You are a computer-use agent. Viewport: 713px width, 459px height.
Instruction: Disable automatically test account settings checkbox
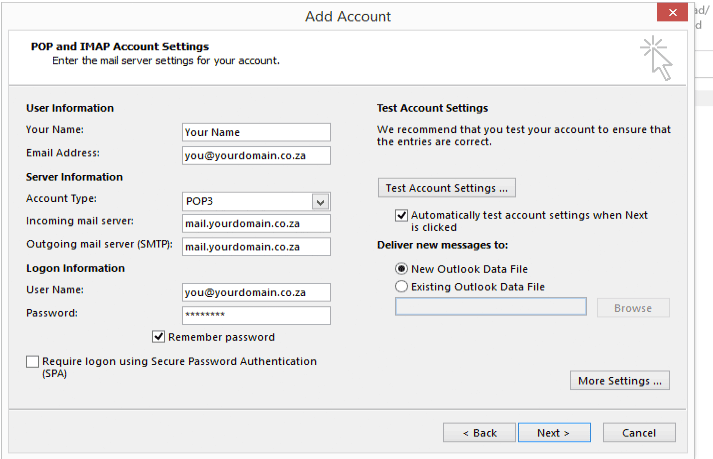(x=401, y=215)
